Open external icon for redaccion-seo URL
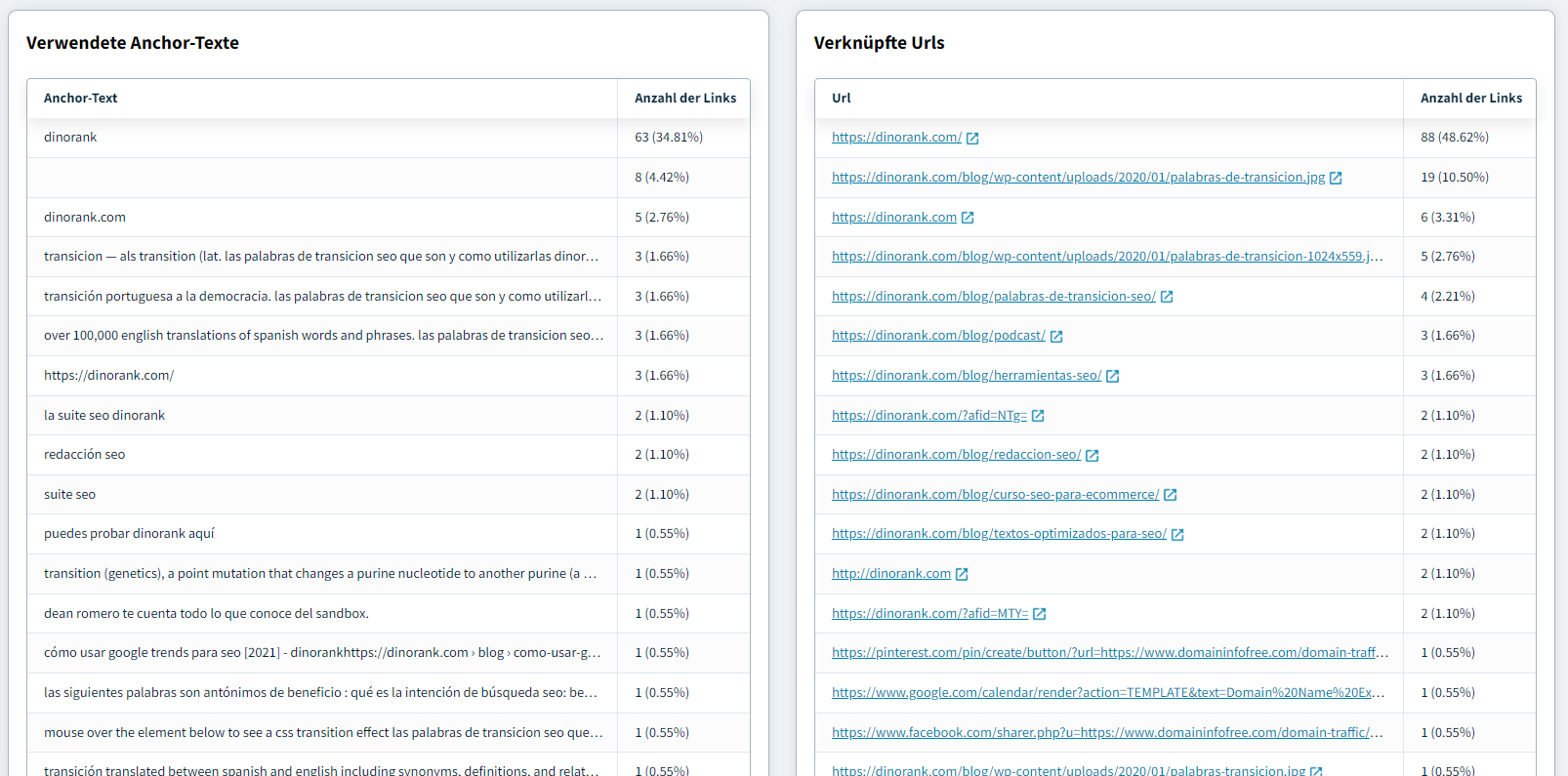The image size is (1568, 776). pos(1092,456)
